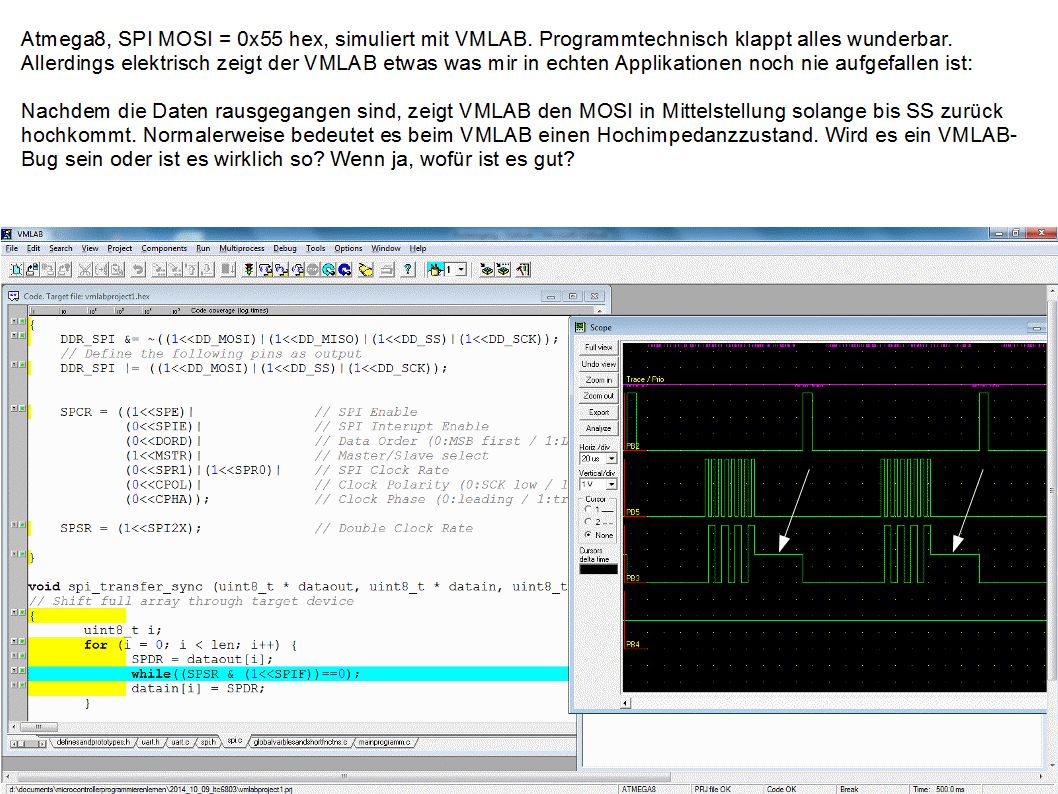Viewport: 1058px width, 794px height.
Task: Open the Options menu
Action: 348,248
